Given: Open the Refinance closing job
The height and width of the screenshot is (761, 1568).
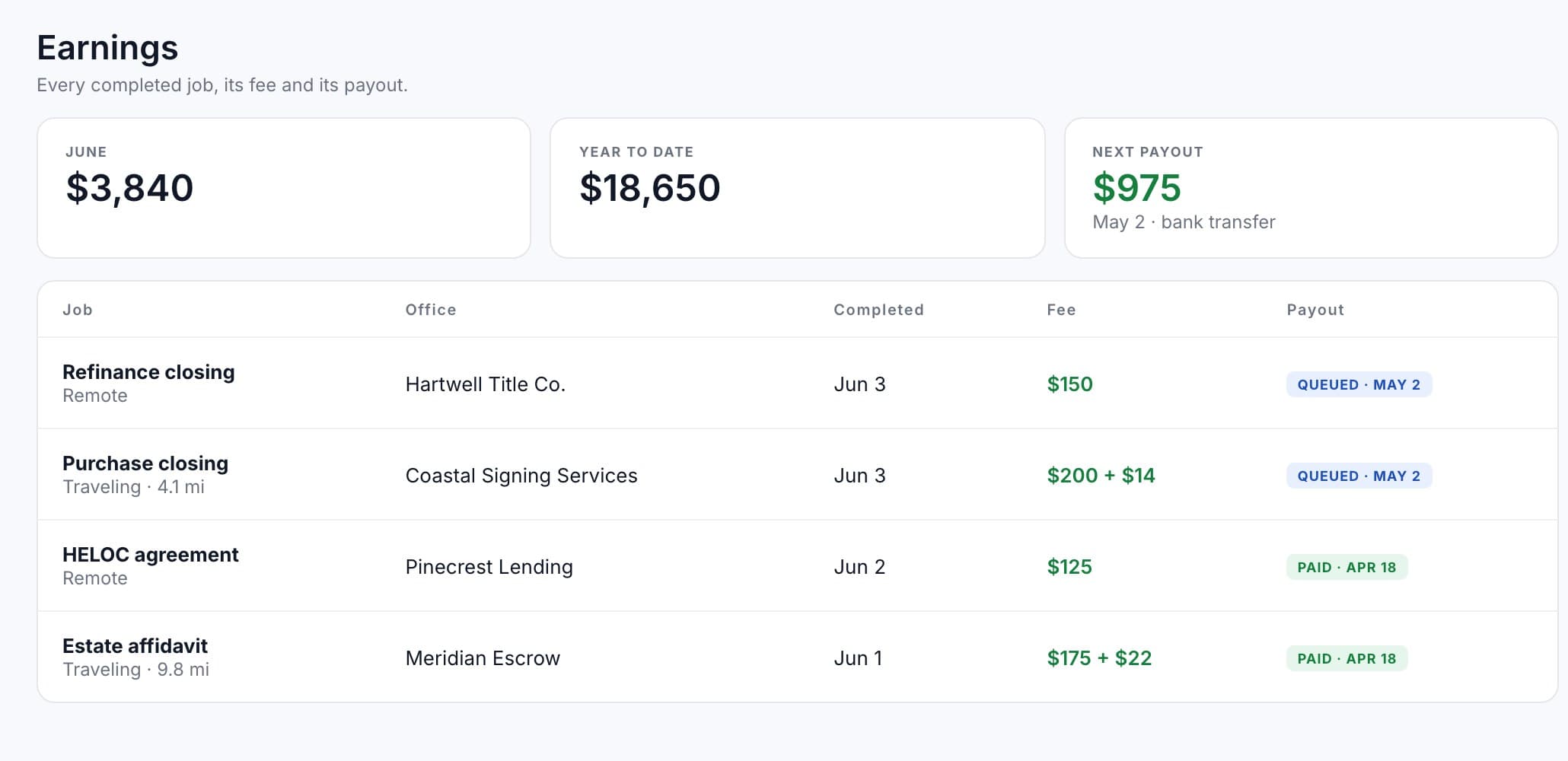Looking at the screenshot, I should point(148,372).
